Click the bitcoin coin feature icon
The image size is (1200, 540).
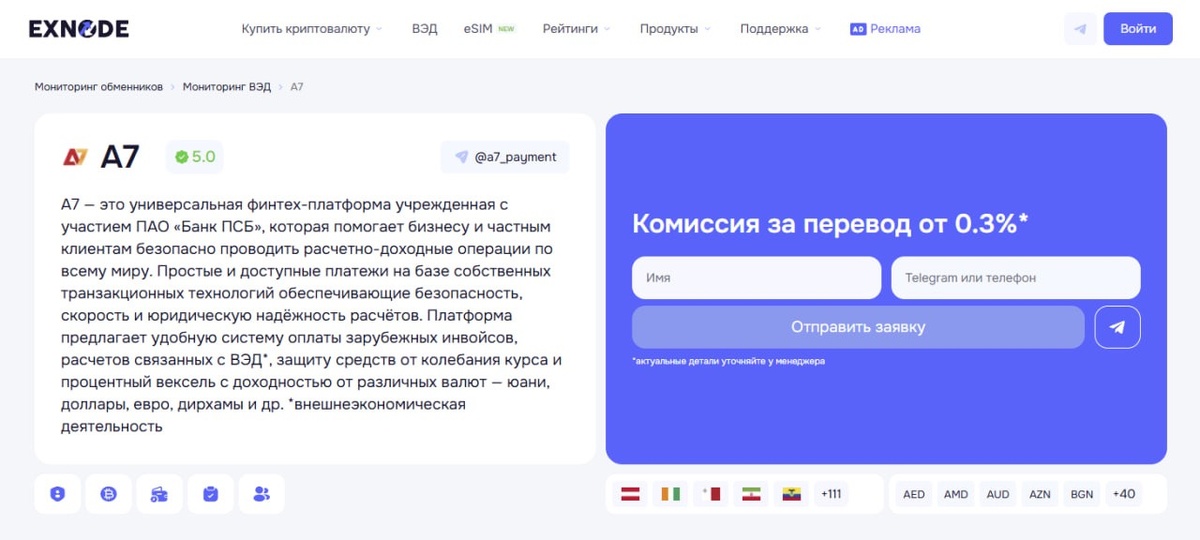tap(109, 494)
